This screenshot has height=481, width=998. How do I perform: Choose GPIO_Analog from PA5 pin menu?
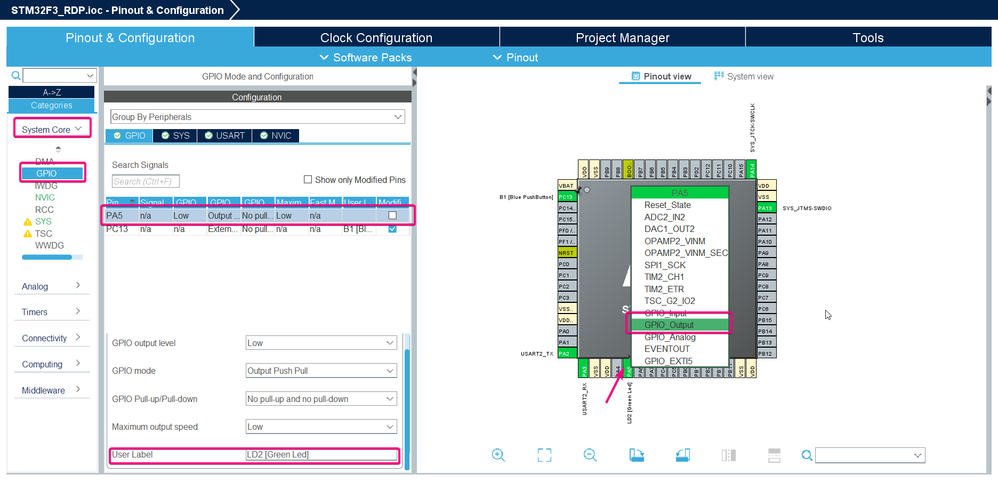(x=670, y=337)
